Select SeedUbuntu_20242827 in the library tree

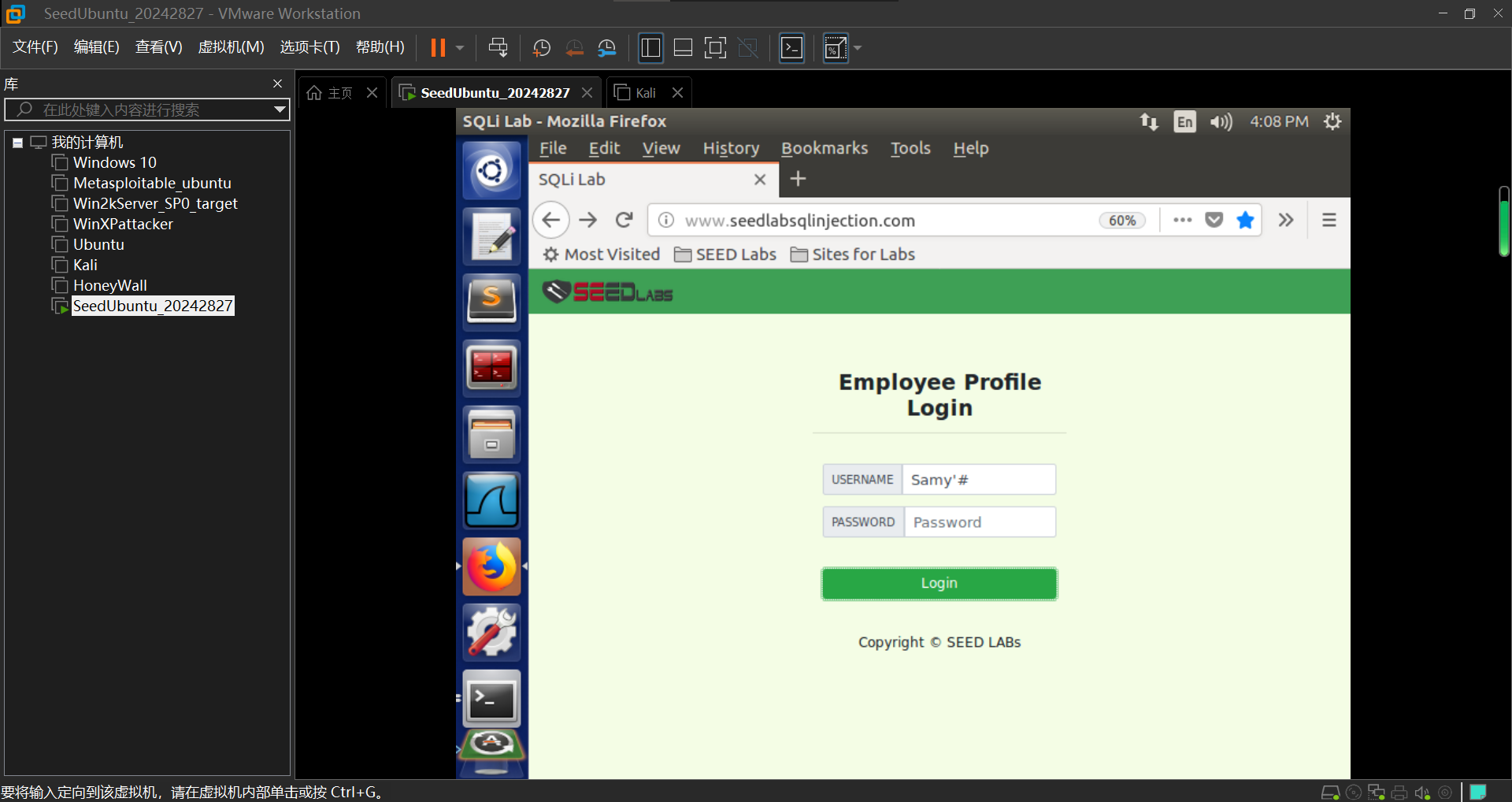coord(153,306)
